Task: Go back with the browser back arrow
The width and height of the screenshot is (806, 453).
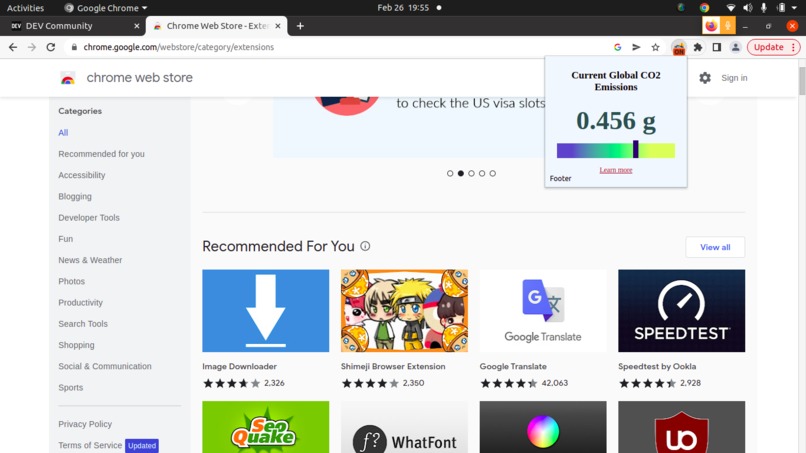Action: (x=13, y=47)
